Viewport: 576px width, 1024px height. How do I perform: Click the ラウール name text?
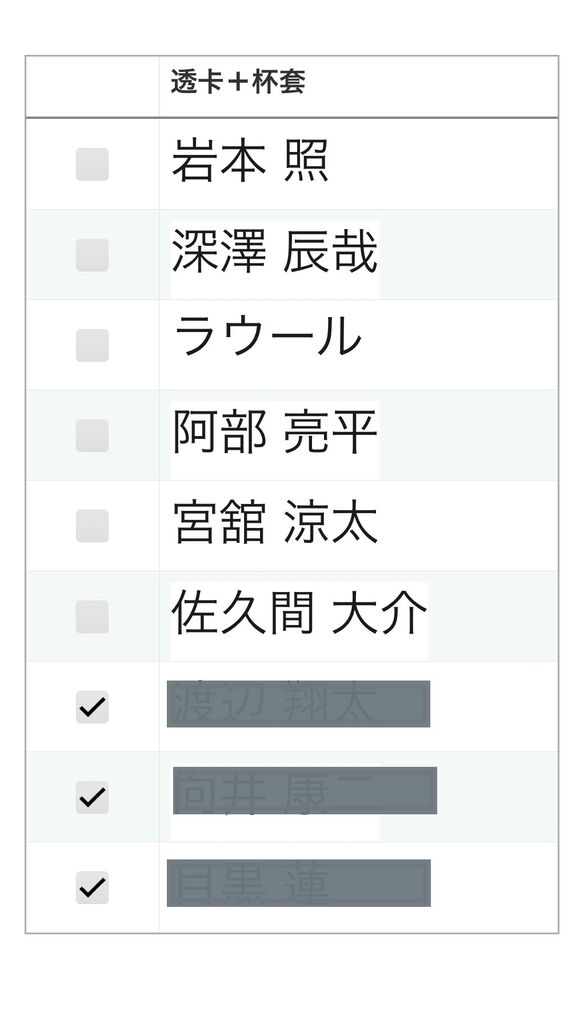[267, 337]
